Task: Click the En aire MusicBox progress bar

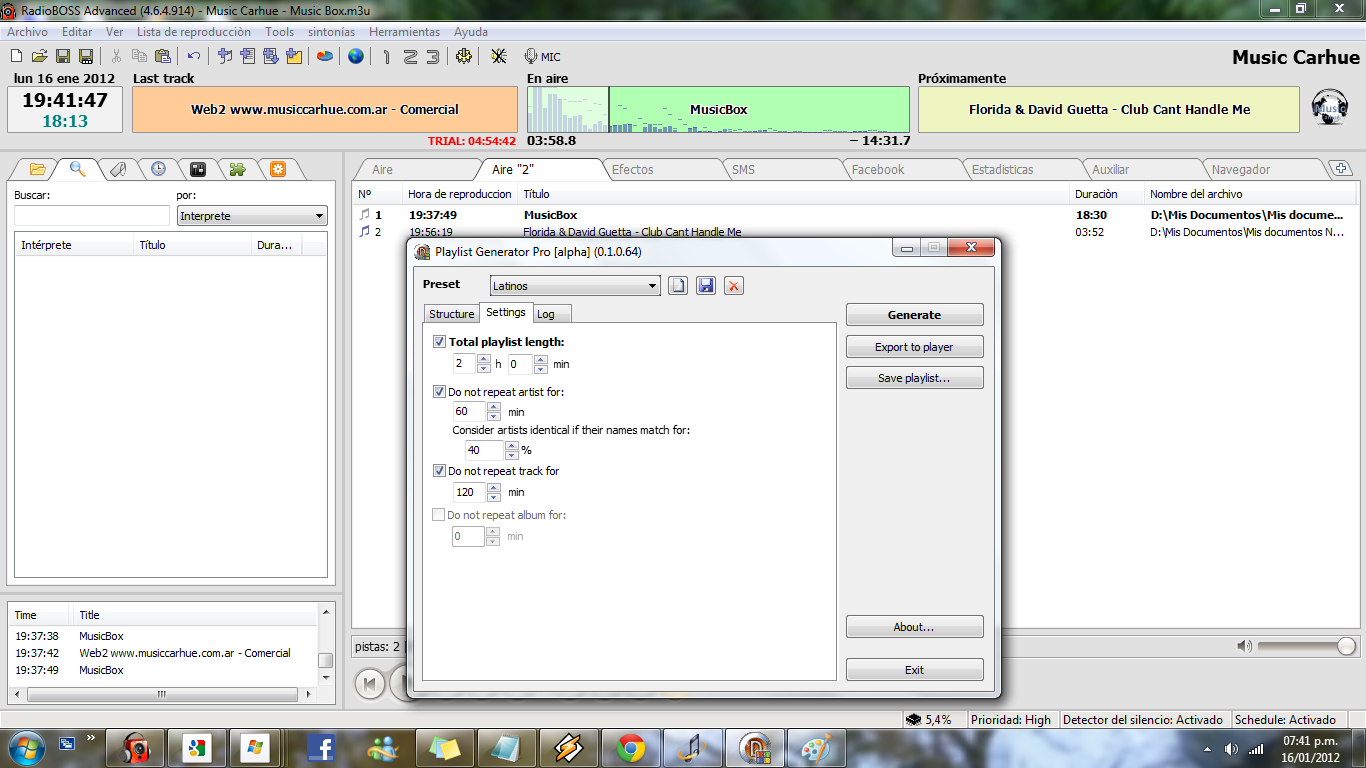Action: 718,110
